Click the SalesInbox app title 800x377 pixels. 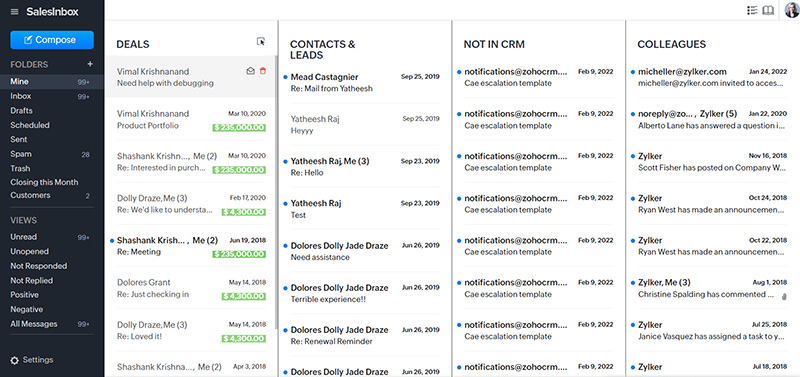53,12
